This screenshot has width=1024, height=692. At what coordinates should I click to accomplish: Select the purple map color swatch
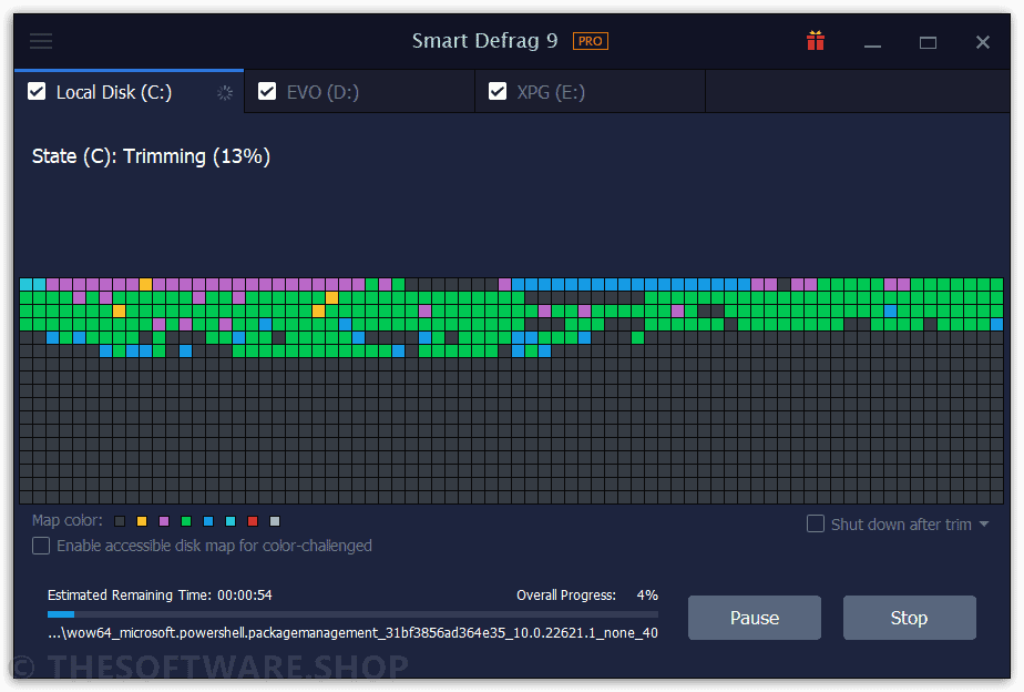[x=164, y=521]
